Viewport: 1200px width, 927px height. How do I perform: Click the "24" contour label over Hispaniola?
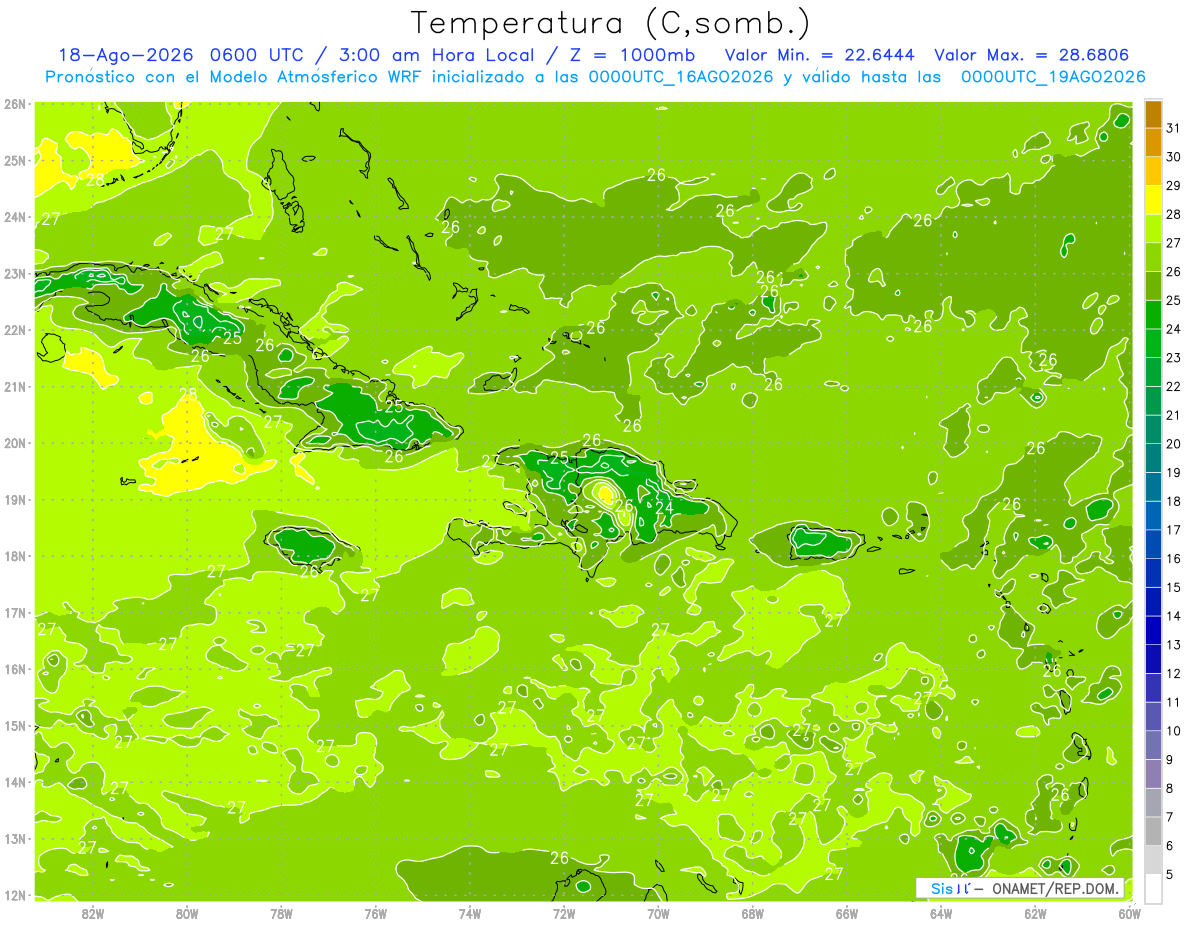tap(664, 508)
